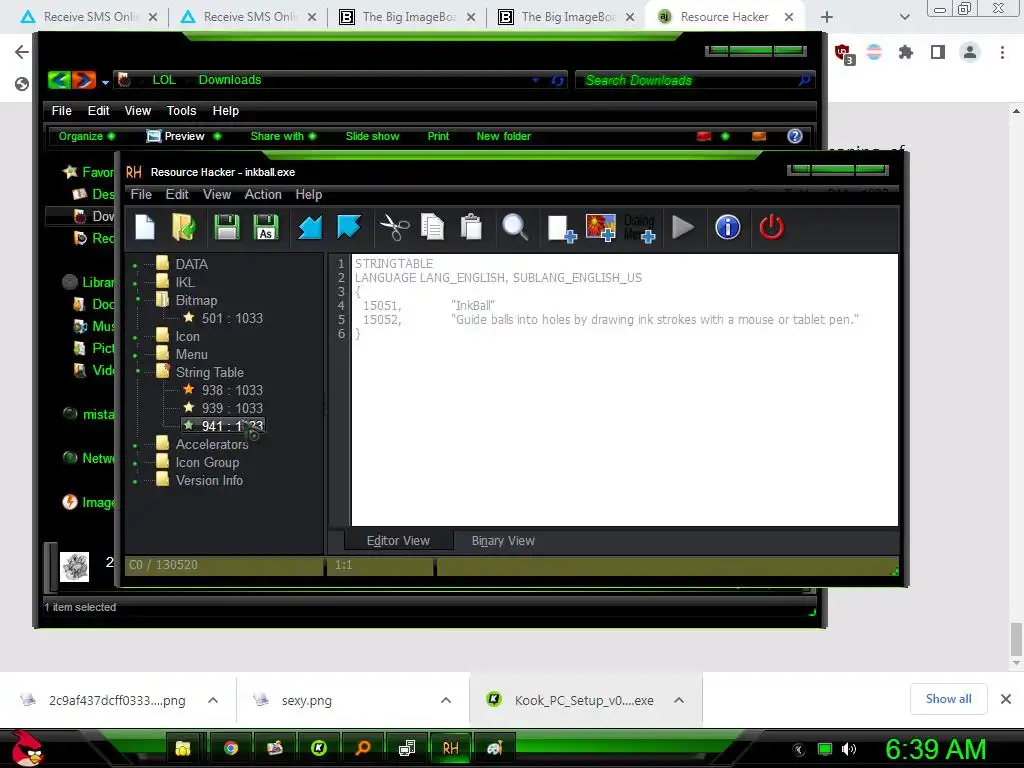Switch to the Editor View tab

click(x=398, y=541)
